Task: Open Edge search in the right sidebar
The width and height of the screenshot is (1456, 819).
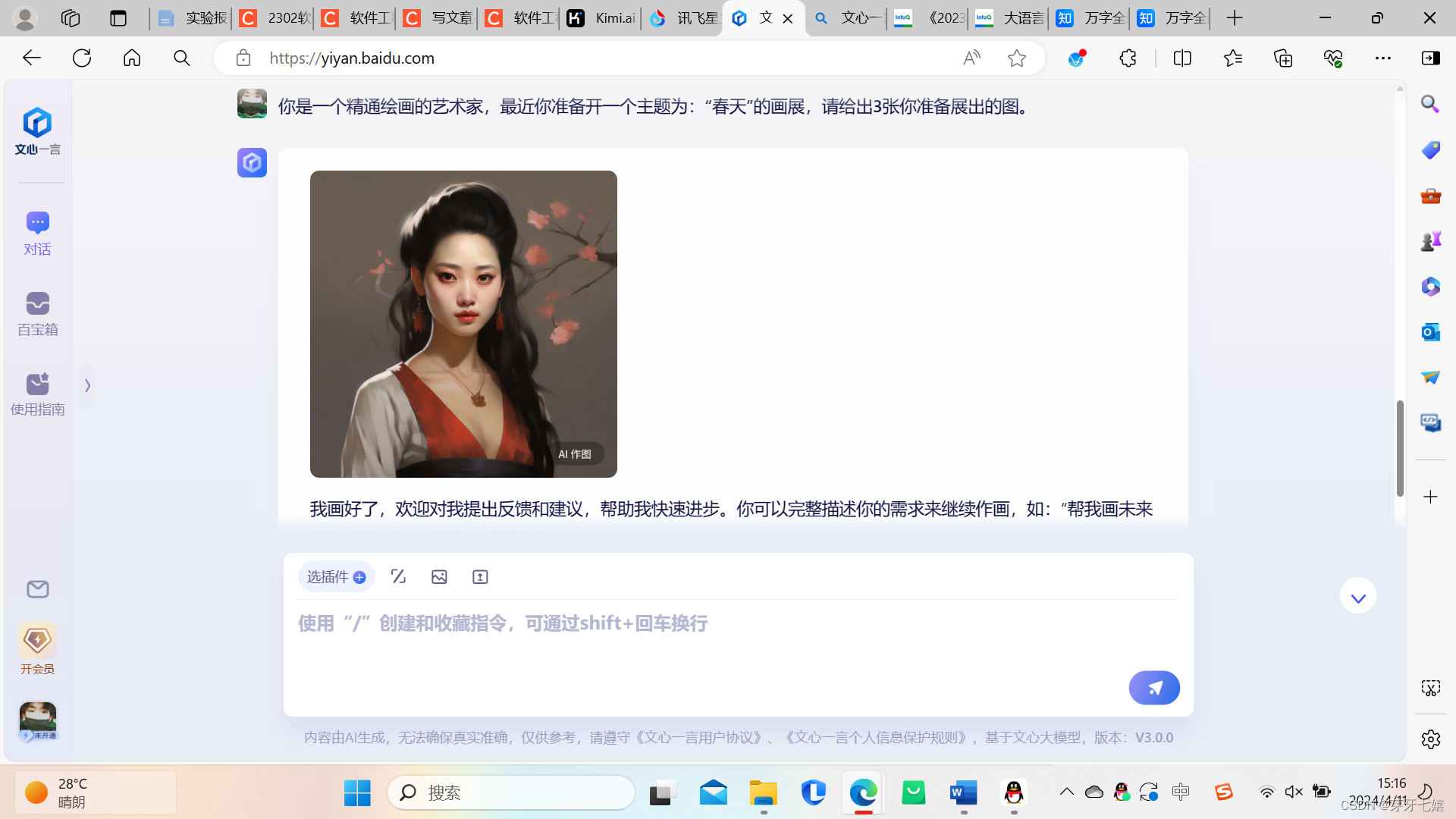Action: pos(1430,104)
